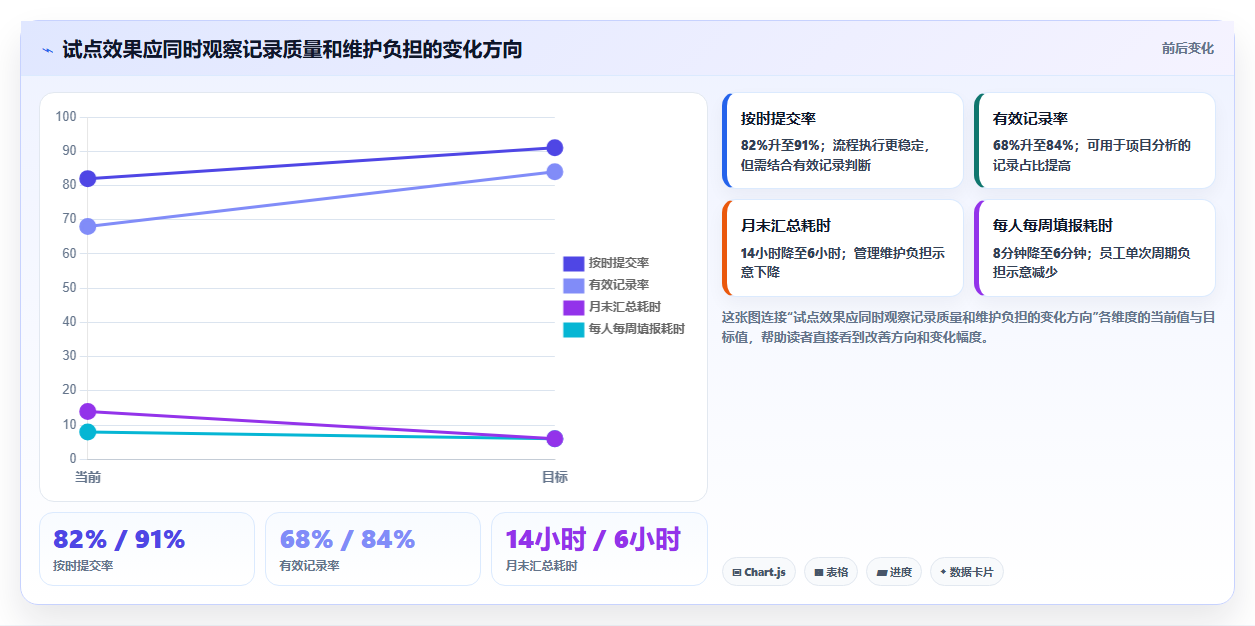Click the 数据卡片 chip
The height and width of the screenshot is (626, 1255).
(967, 572)
